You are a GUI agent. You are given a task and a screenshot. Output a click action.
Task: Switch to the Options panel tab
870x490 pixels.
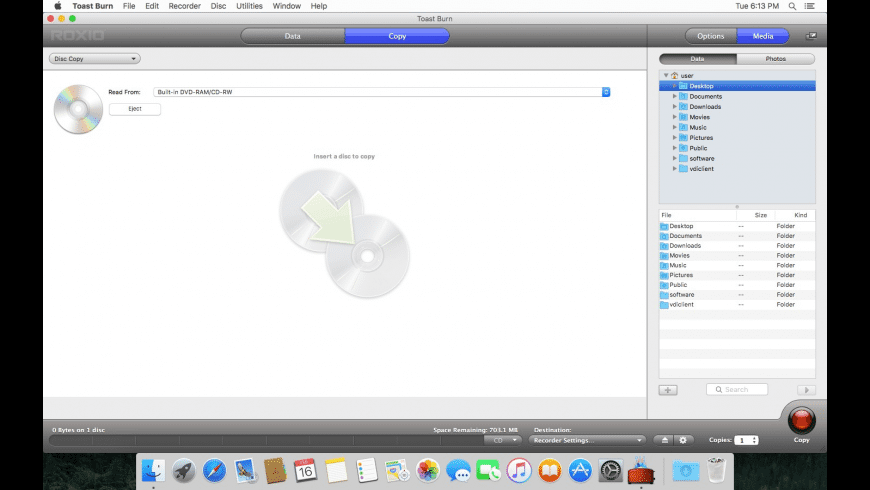711,36
